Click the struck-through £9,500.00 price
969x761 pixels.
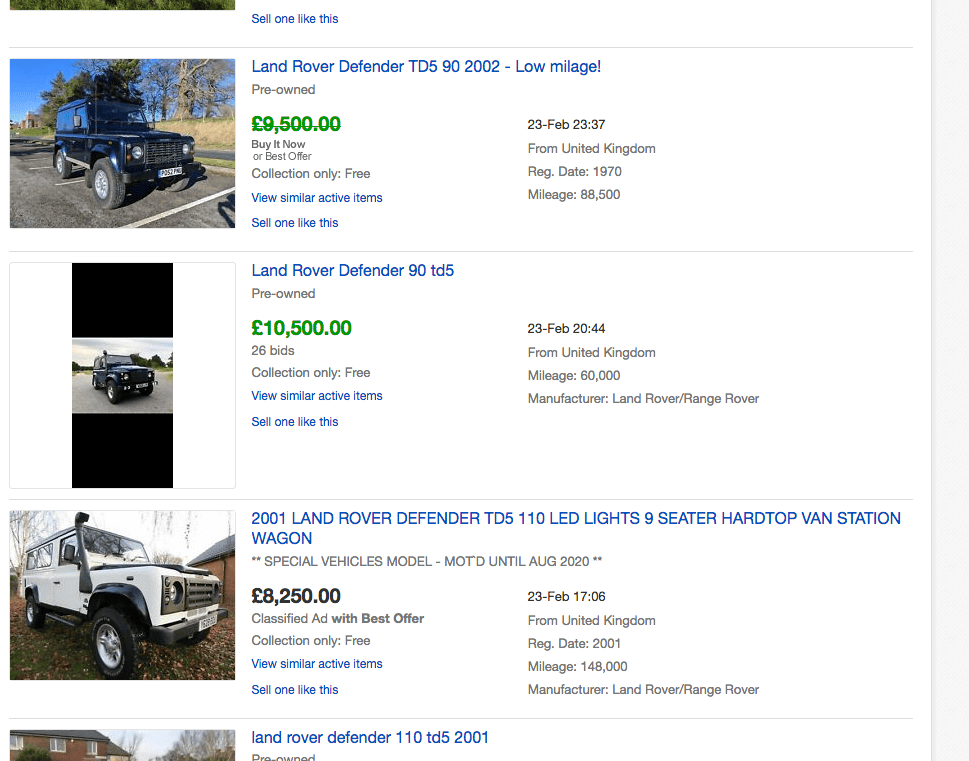(x=296, y=124)
